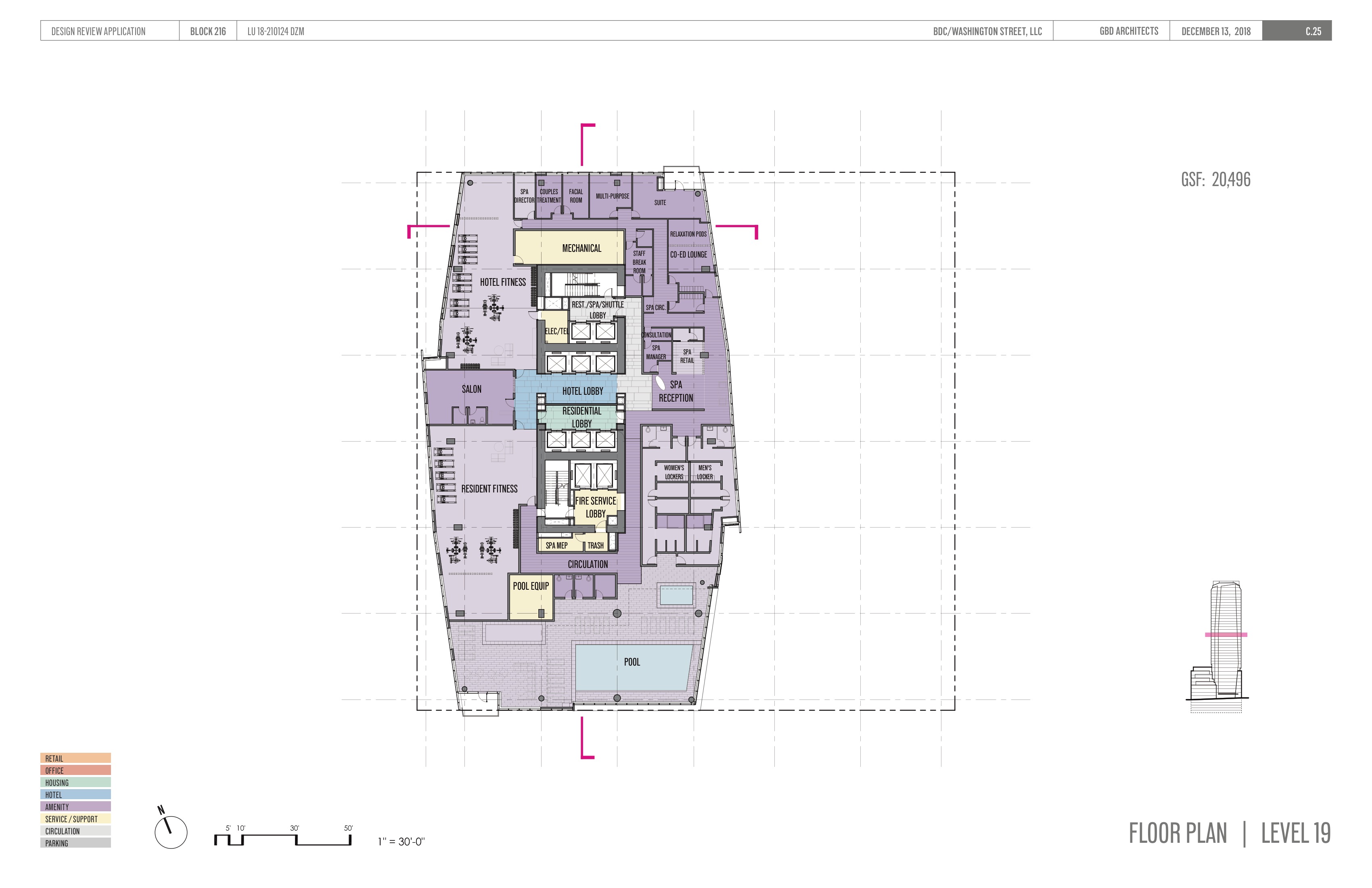Click the FLOOR PLAN title text
Image resolution: width=1372 pixels, height=888 pixels.
(1178, 833)
